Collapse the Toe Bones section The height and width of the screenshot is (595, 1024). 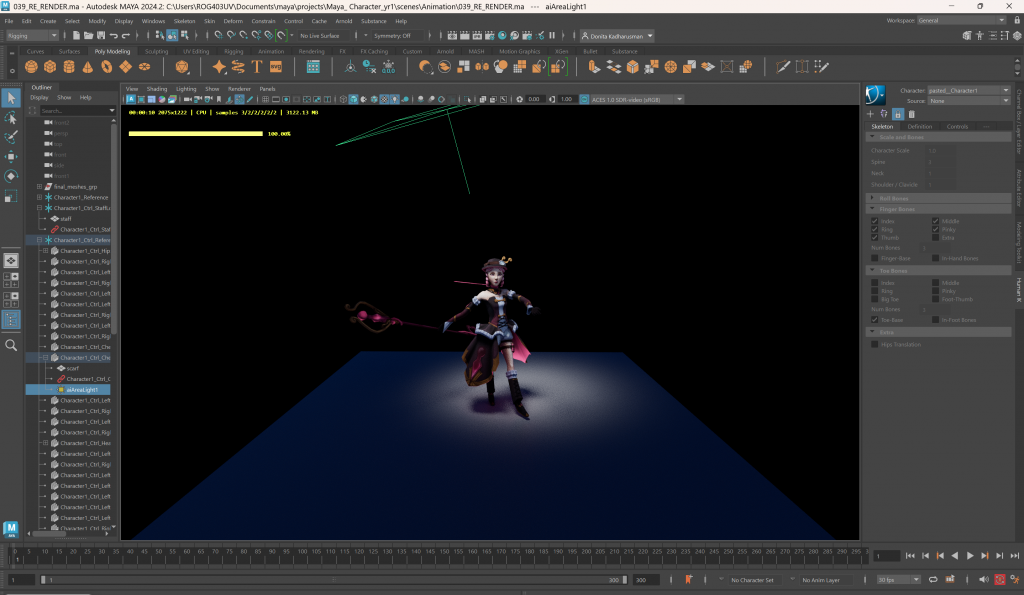(x=938, y=271)
